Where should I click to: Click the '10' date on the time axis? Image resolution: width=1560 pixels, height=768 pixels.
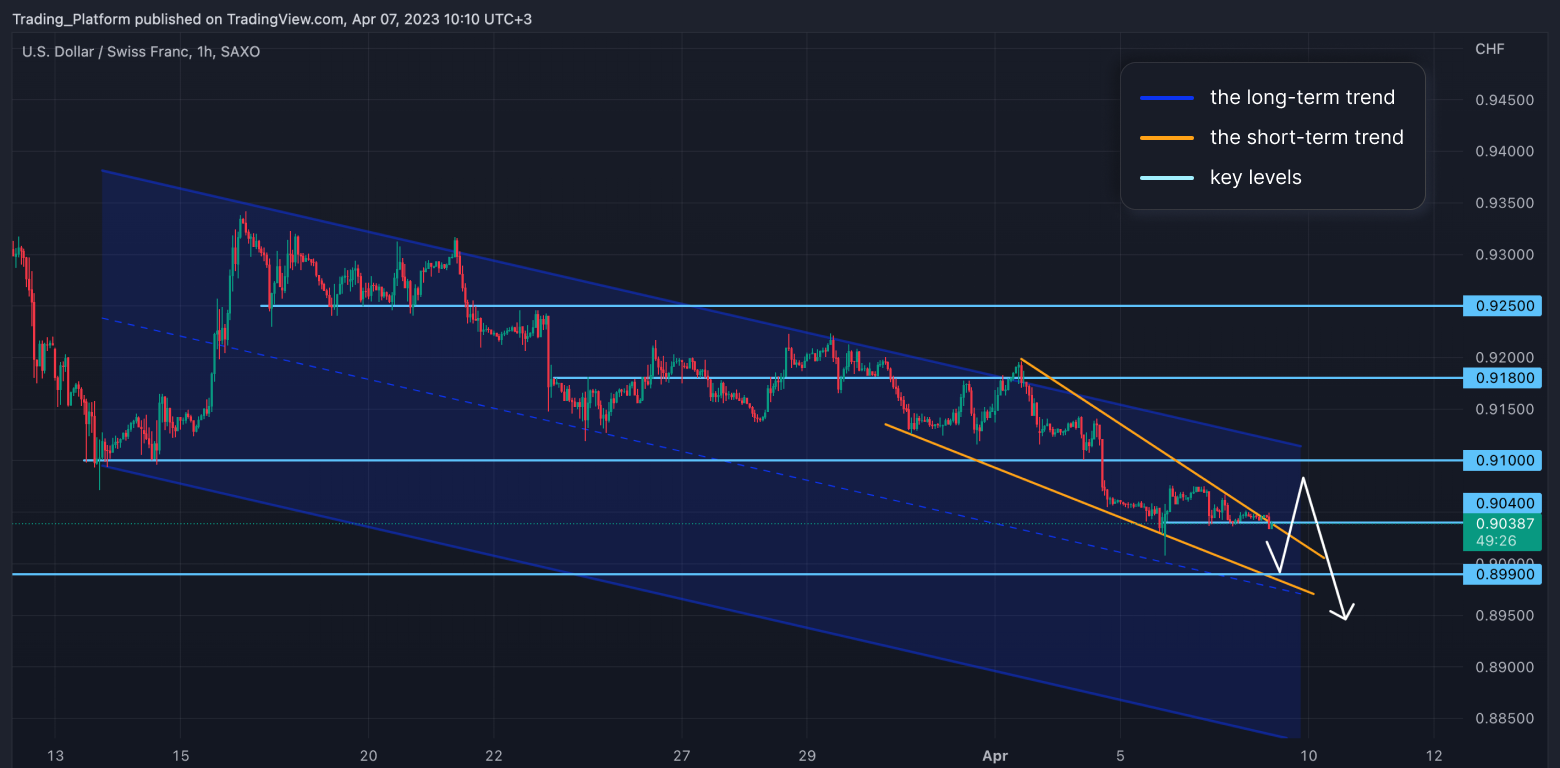pyautogui.click(x=1308, y=755)
